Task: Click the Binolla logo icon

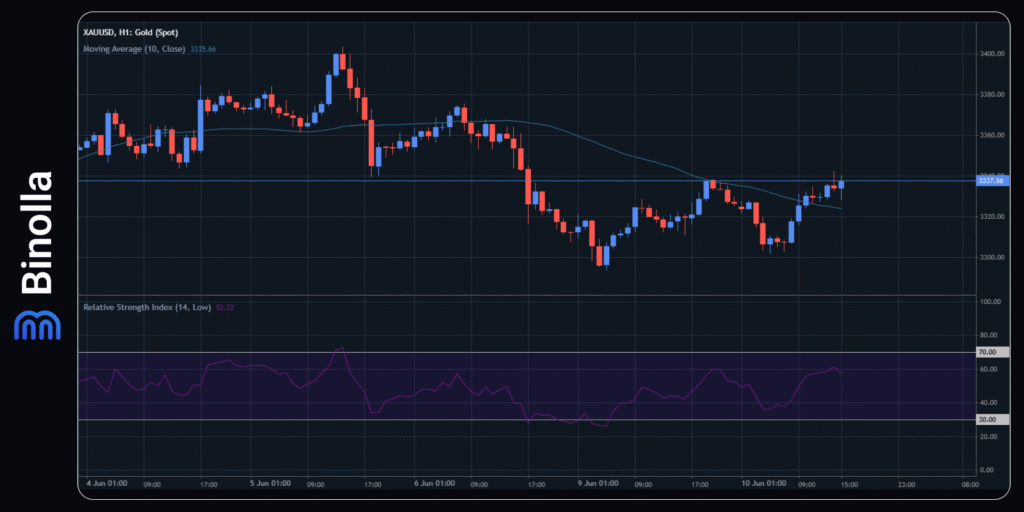Action: pyautogui.click(x=37, y=325)
